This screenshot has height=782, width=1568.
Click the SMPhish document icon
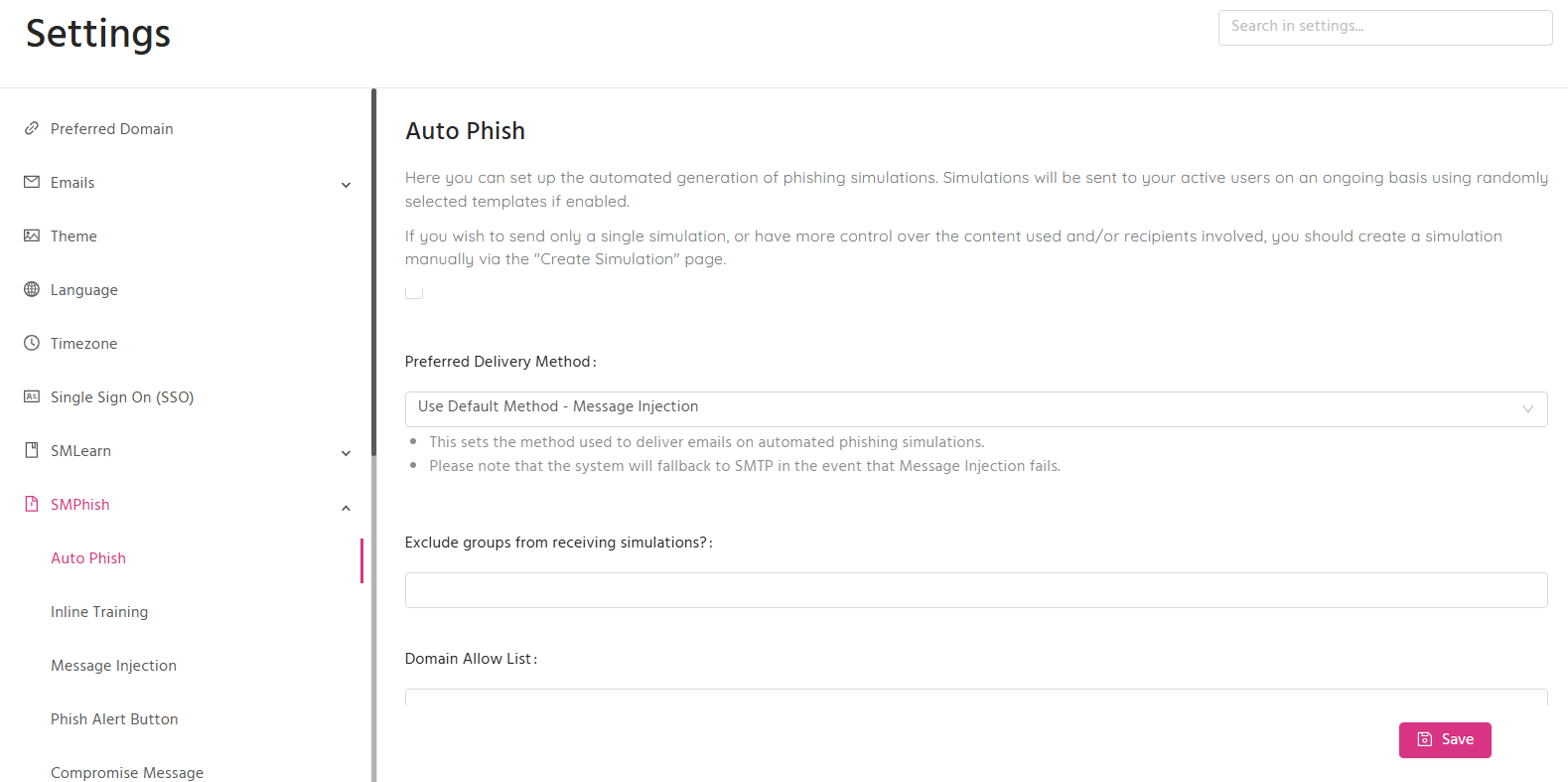click(32, 504)
